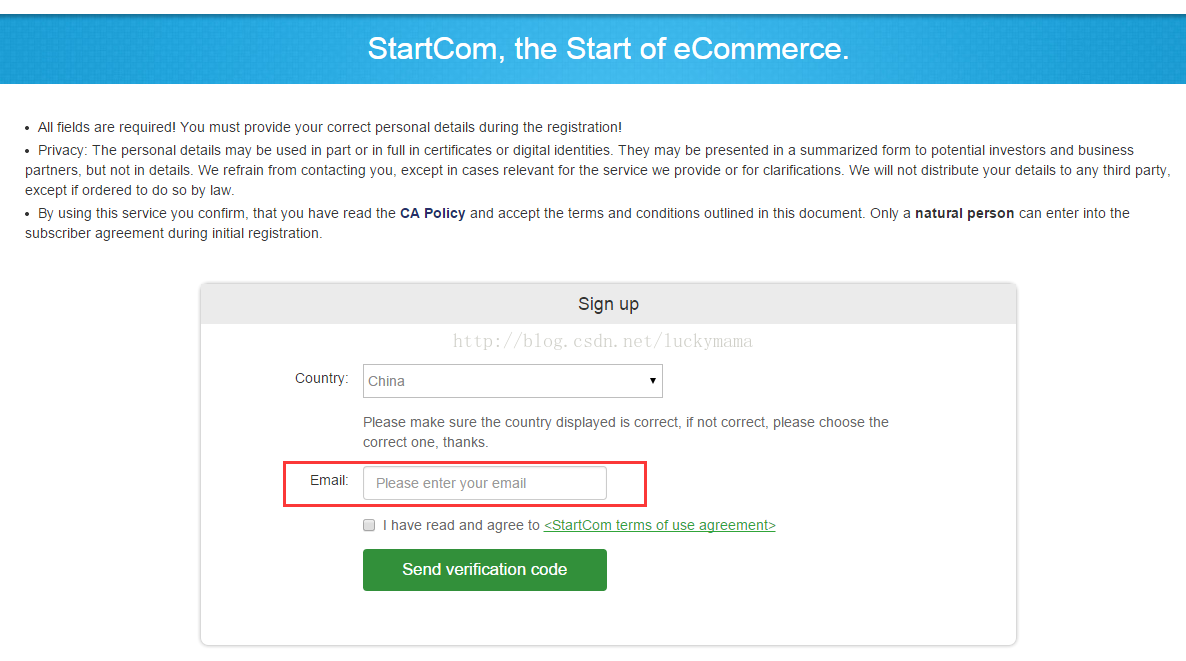Viewport: 1186px width, 661px height.
Task: Click the 'I have read and agree to' label
Action: (461, 525)
